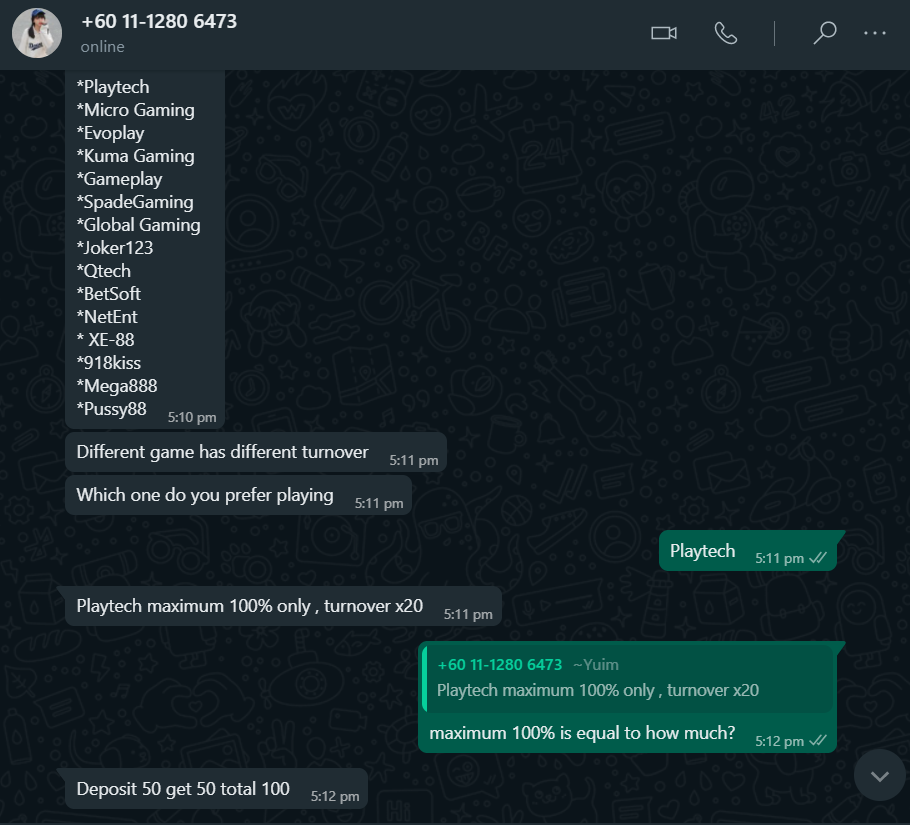Click the read receipt ticks on the "maximum 100%" question

tap(818, 741)
